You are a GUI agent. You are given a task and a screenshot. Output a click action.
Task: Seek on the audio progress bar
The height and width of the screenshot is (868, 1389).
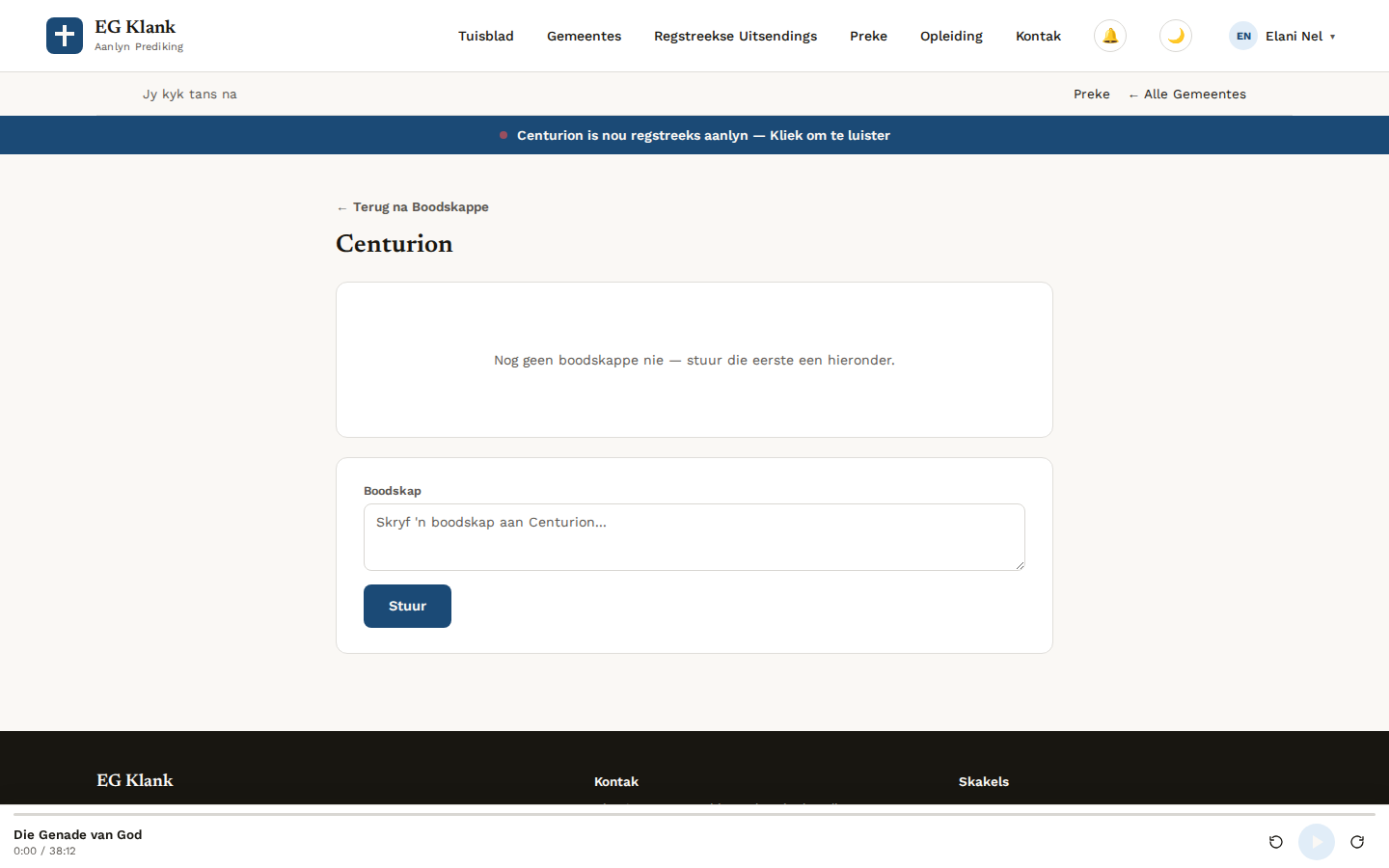[x=694, y=815]
